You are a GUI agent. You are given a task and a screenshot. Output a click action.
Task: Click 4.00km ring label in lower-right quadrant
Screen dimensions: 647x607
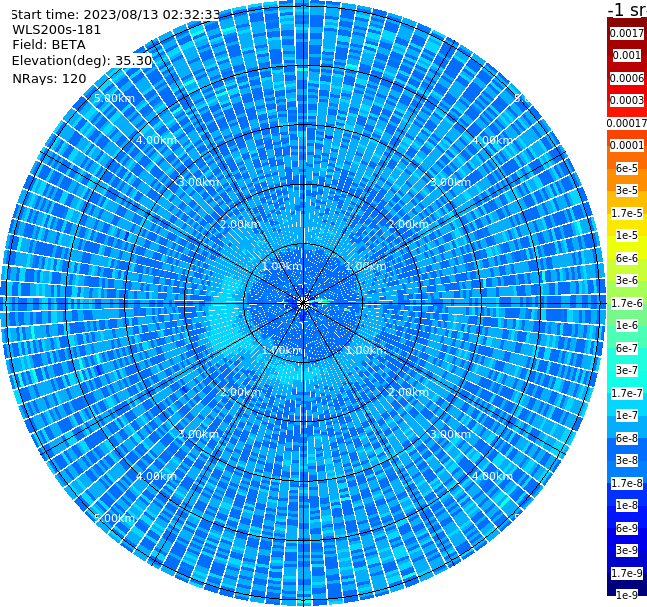493,476
